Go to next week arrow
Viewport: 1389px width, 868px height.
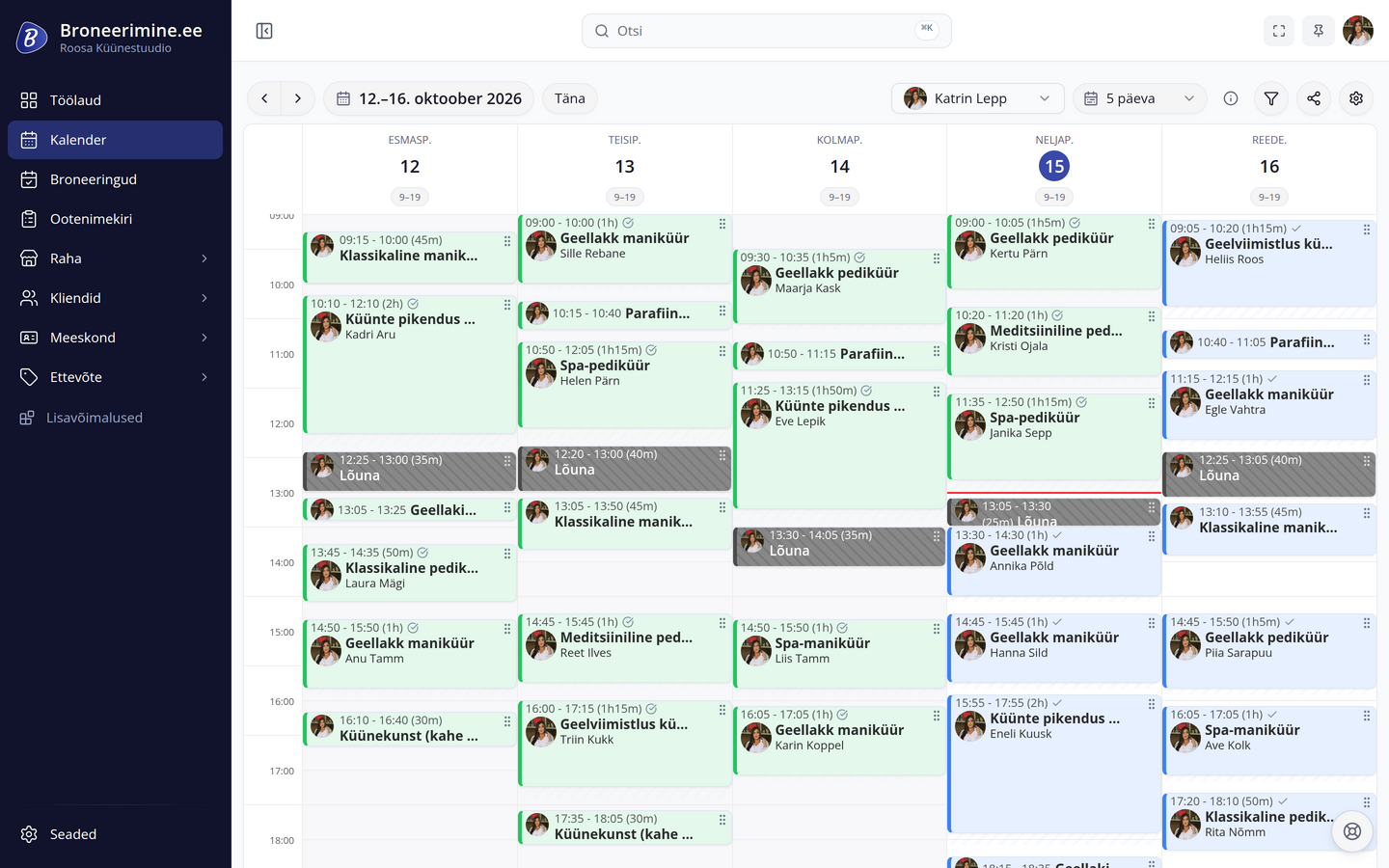pyautogui.click(x=298, y=98)
